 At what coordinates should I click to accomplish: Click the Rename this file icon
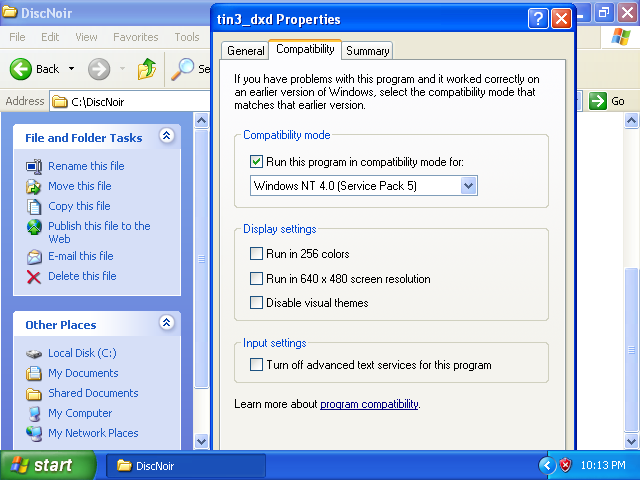[x=34, y=166]
